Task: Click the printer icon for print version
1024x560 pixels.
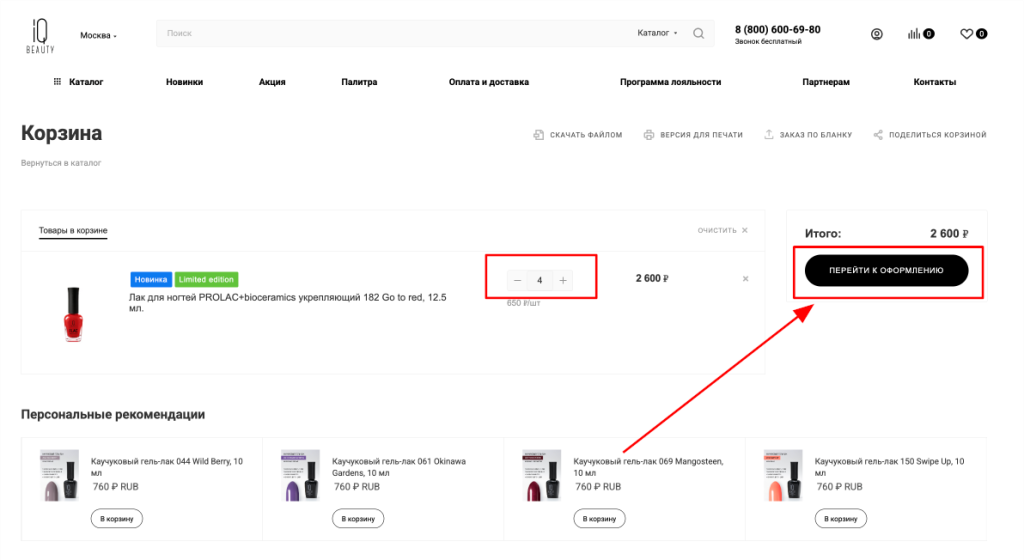Action: [648, 134]
